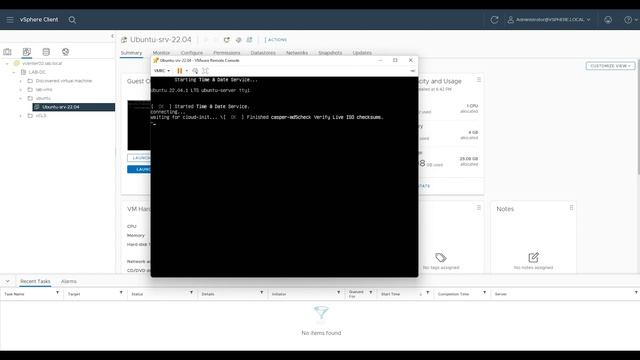Image resolution: width=640 pixels, height=360 pixels.
Task: Click the global search magnifier icon
Action: (72, 20)
